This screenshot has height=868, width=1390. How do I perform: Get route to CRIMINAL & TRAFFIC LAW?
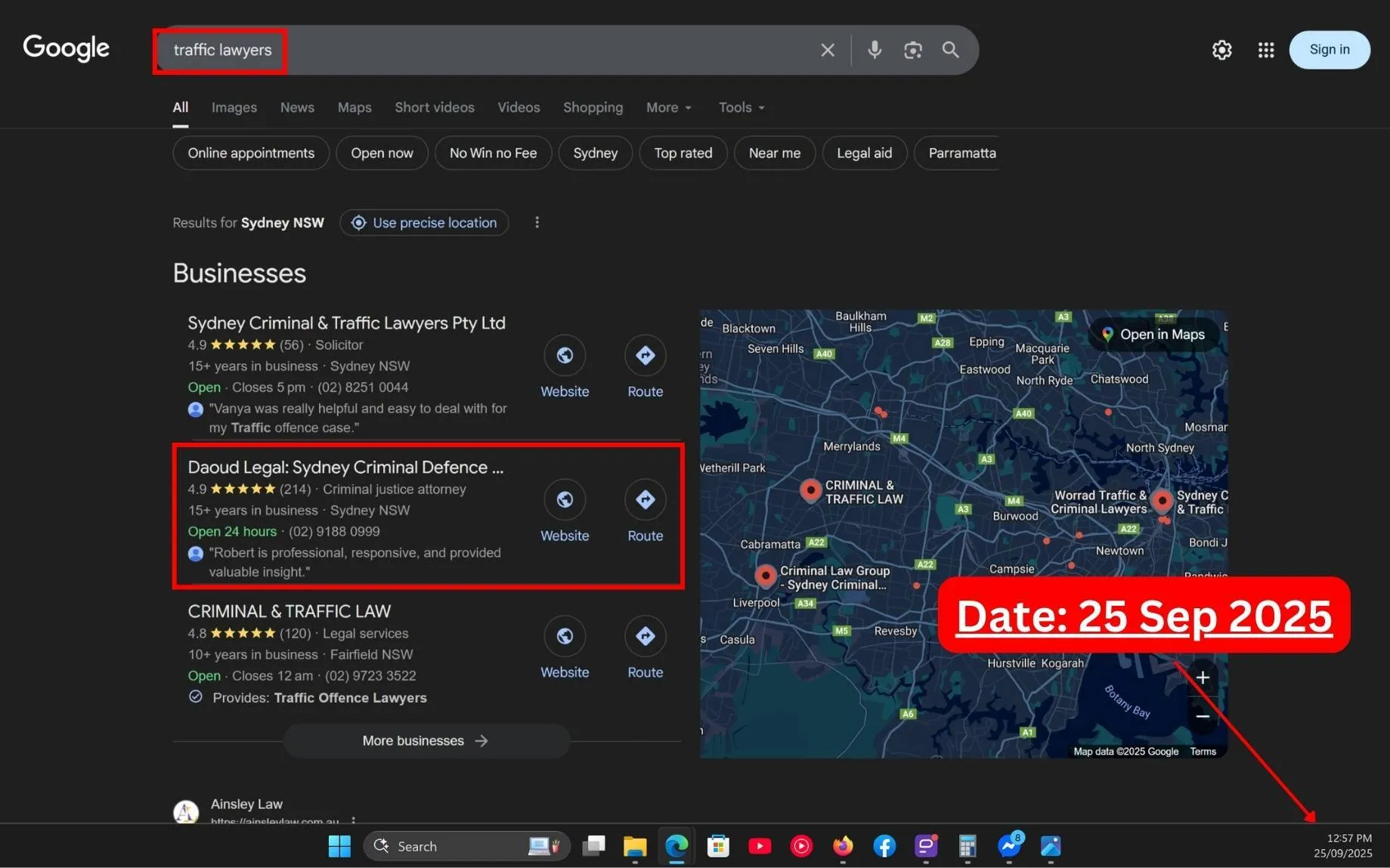645,637
